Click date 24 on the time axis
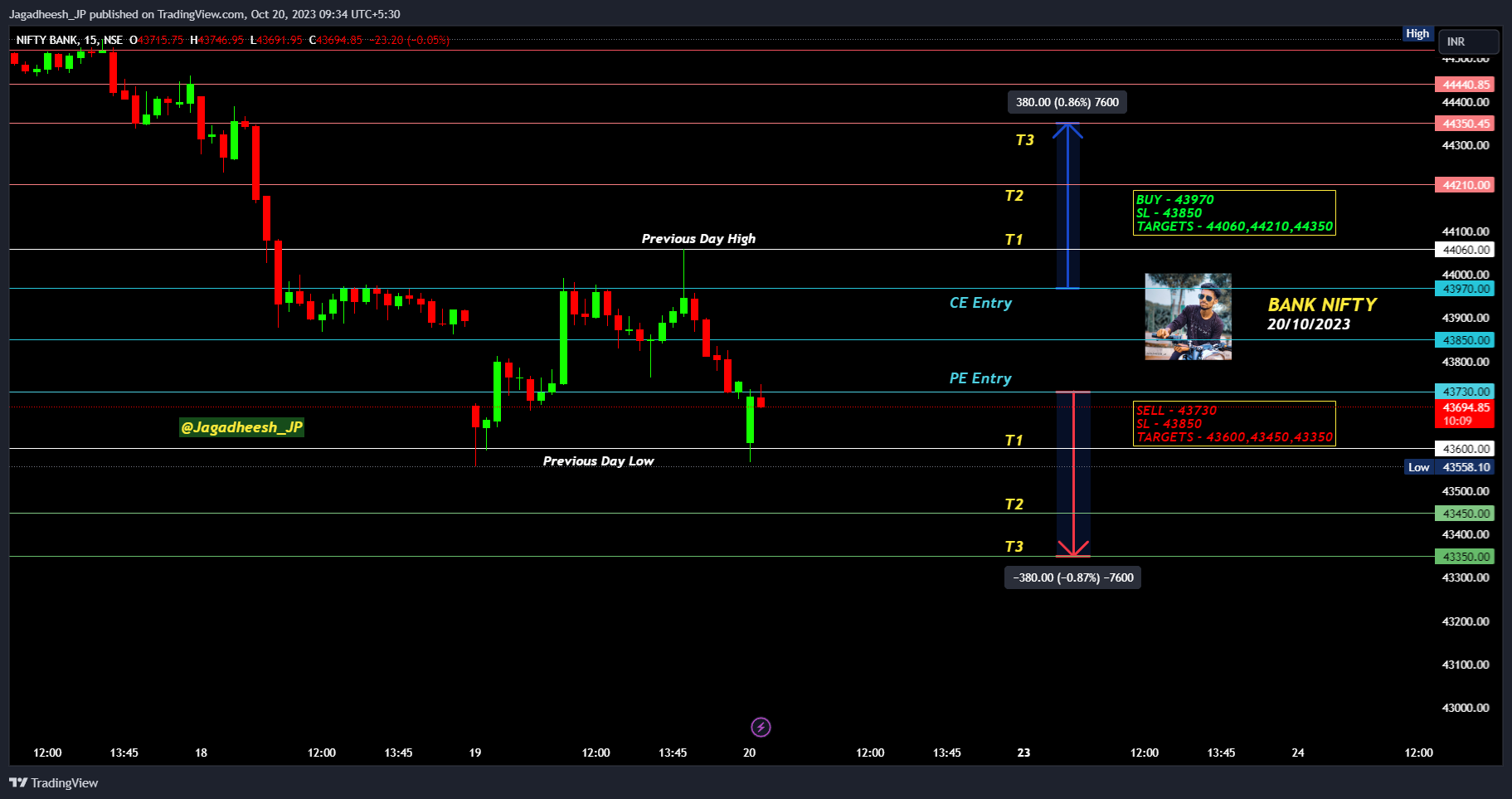 point(1298,753)
